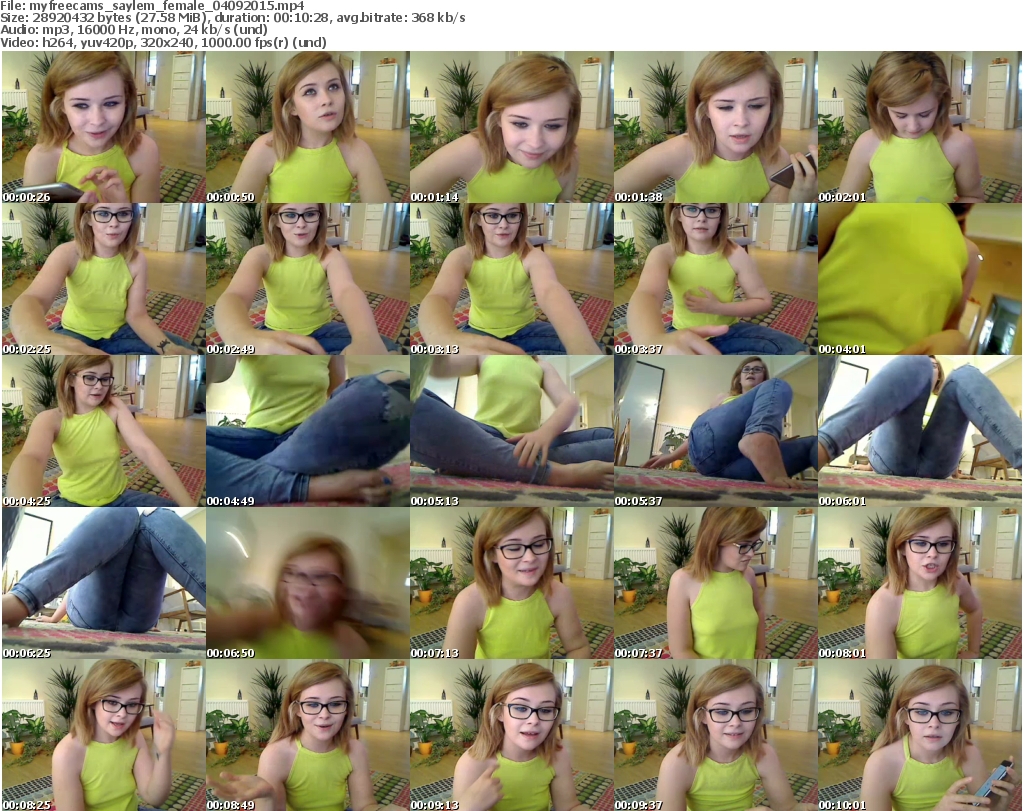Click the thumbnail stamped 00:08:49

pyautogui.click(x=308, y=735)
